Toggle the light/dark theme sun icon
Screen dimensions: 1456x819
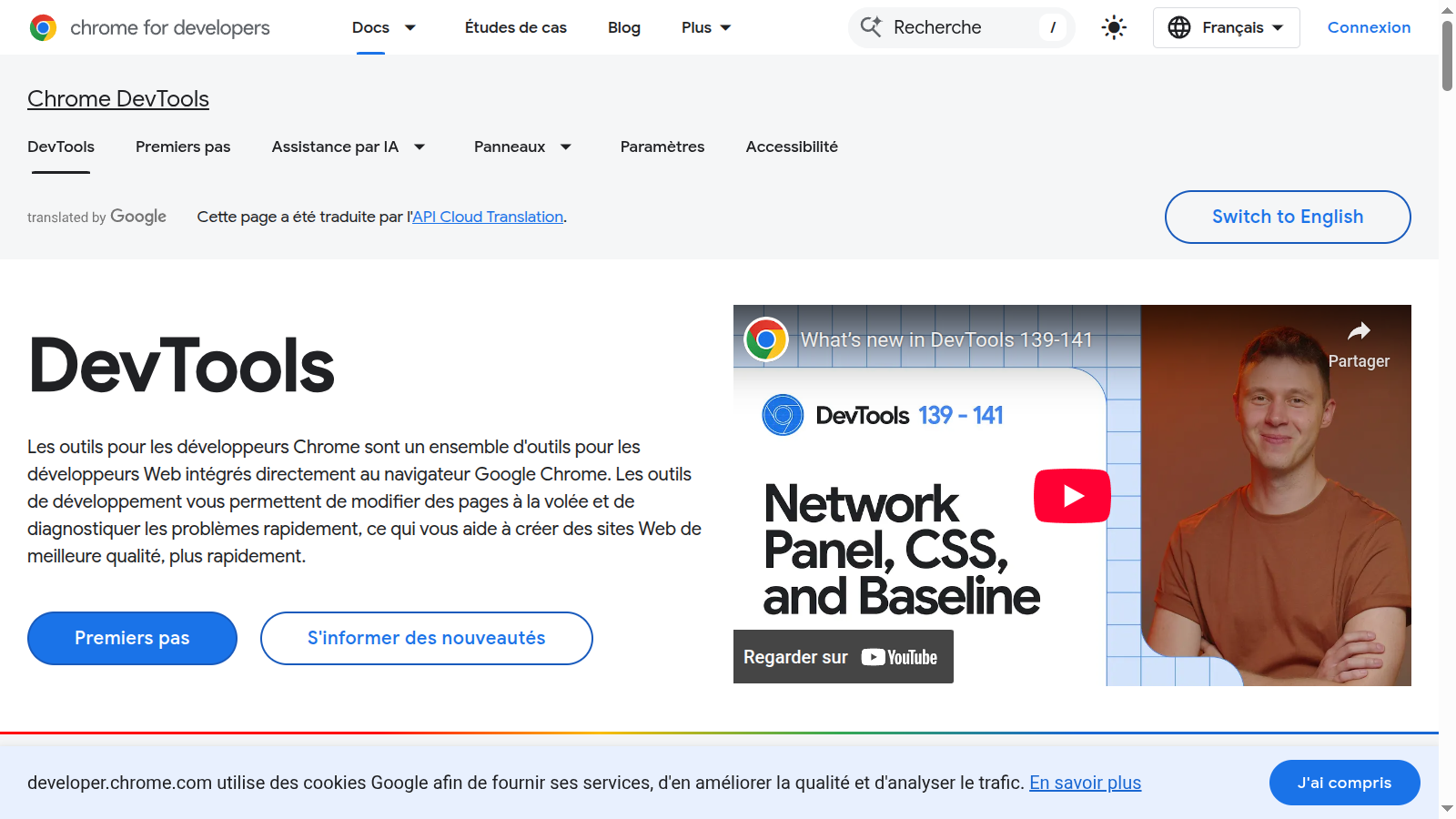click(1114, 28)
